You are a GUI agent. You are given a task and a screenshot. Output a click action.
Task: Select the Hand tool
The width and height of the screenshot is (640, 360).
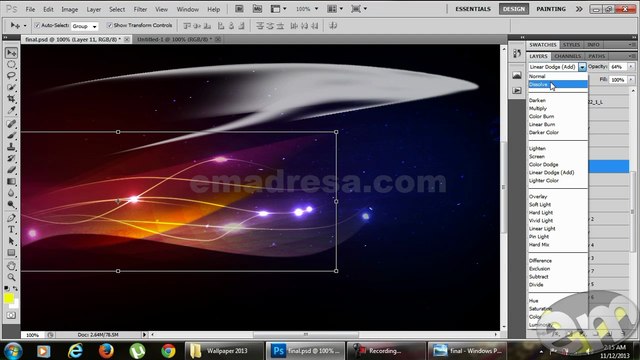(x=11, y=266)
